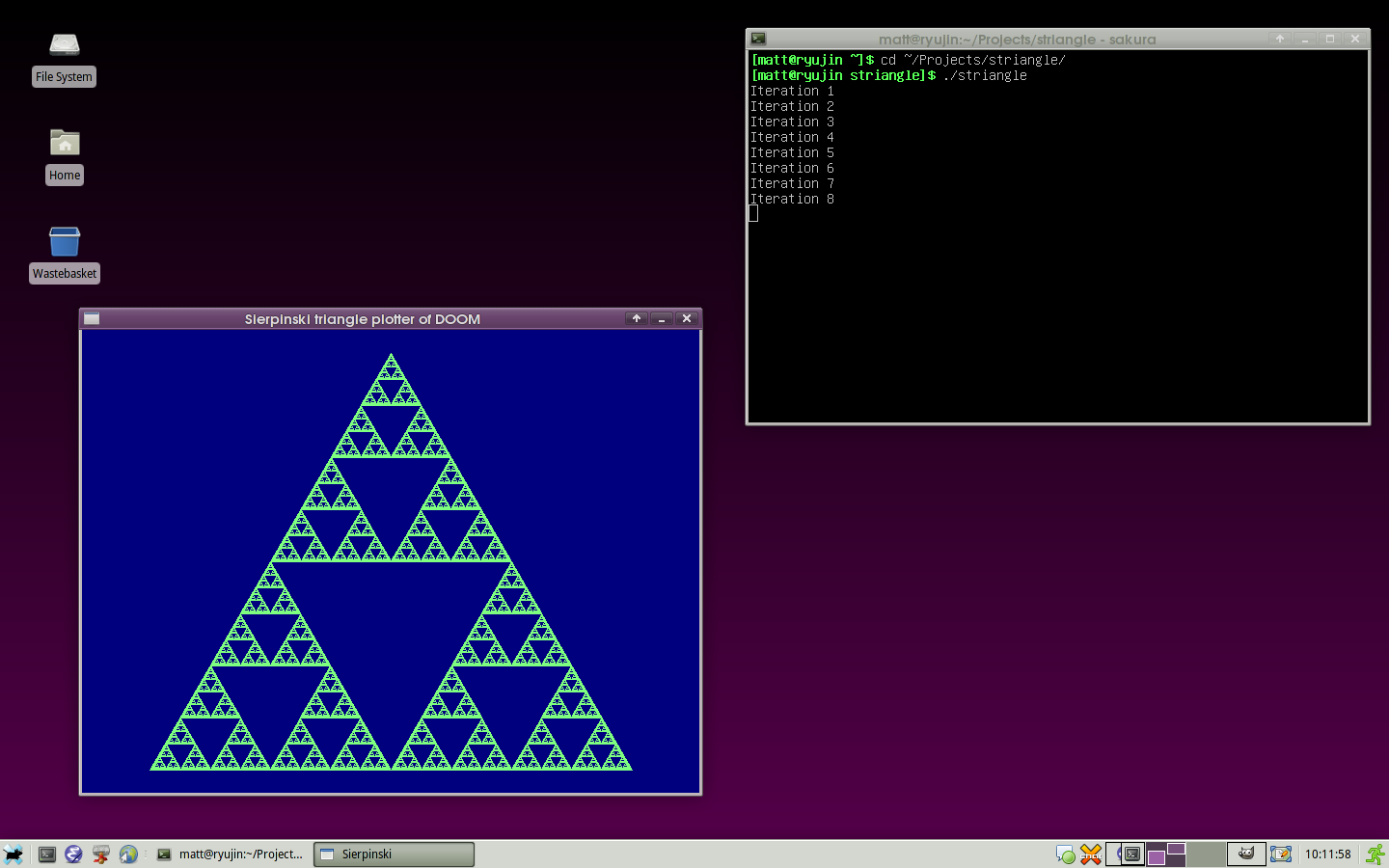
Task: Click the notes editor tray icon
Action: pyautogui.click(x=1280, y=854)
